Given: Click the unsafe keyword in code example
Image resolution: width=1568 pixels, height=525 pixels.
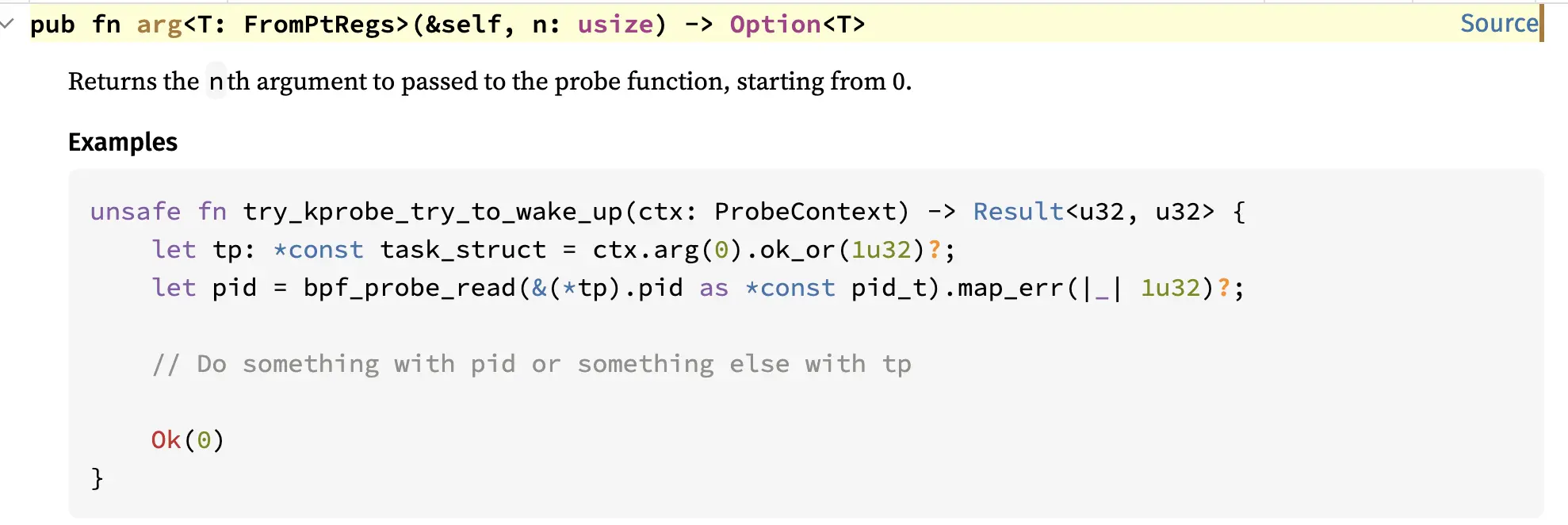Looking at the screenshot, I should (136, 212).
